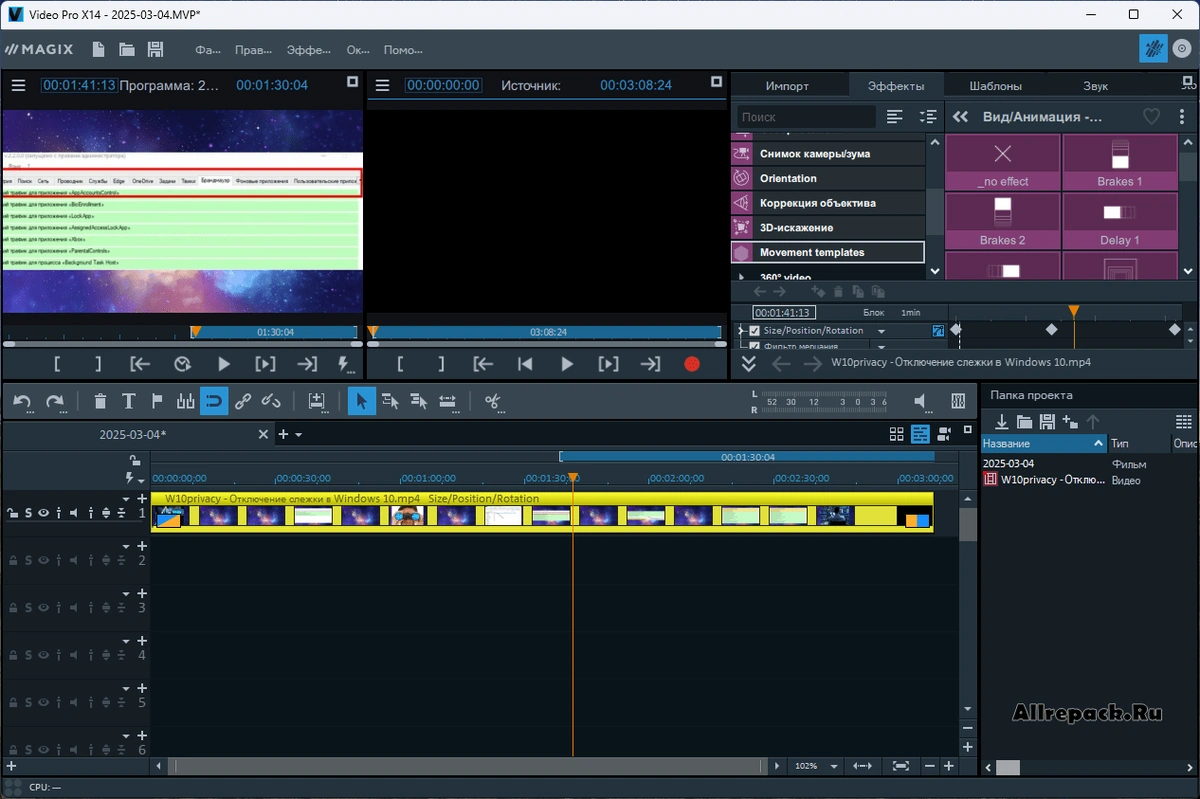1200x799 pixels.
Task: Expand the track 1 options arrow
Action: (127, 498)
